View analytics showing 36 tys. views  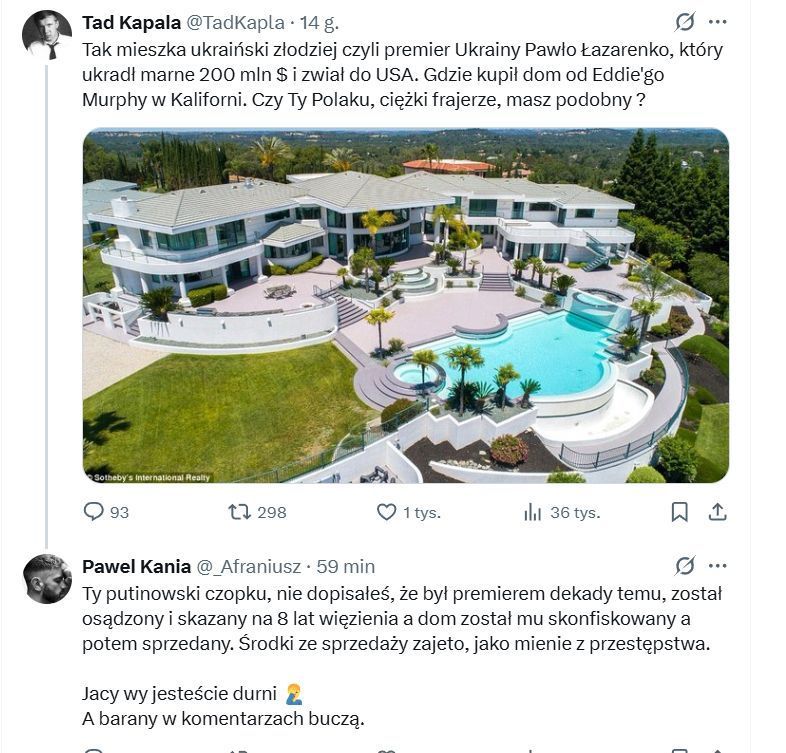click(x=532, y=512)
